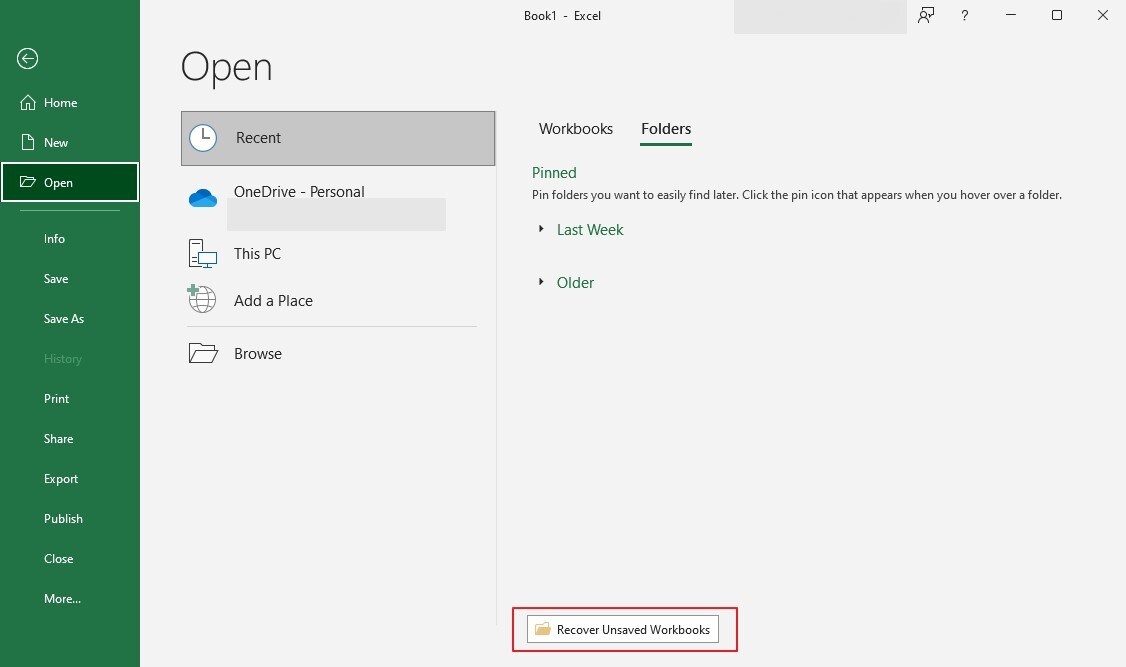Image resolution: width=1126 pixels, height=667 pixels.
Task: Click the This PC computer icon
Action: pos(203,253)
